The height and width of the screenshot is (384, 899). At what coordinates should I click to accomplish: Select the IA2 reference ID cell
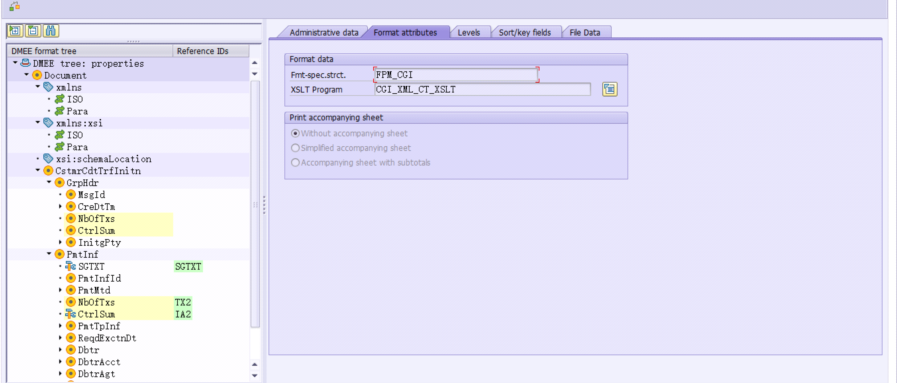pos(183,314)
